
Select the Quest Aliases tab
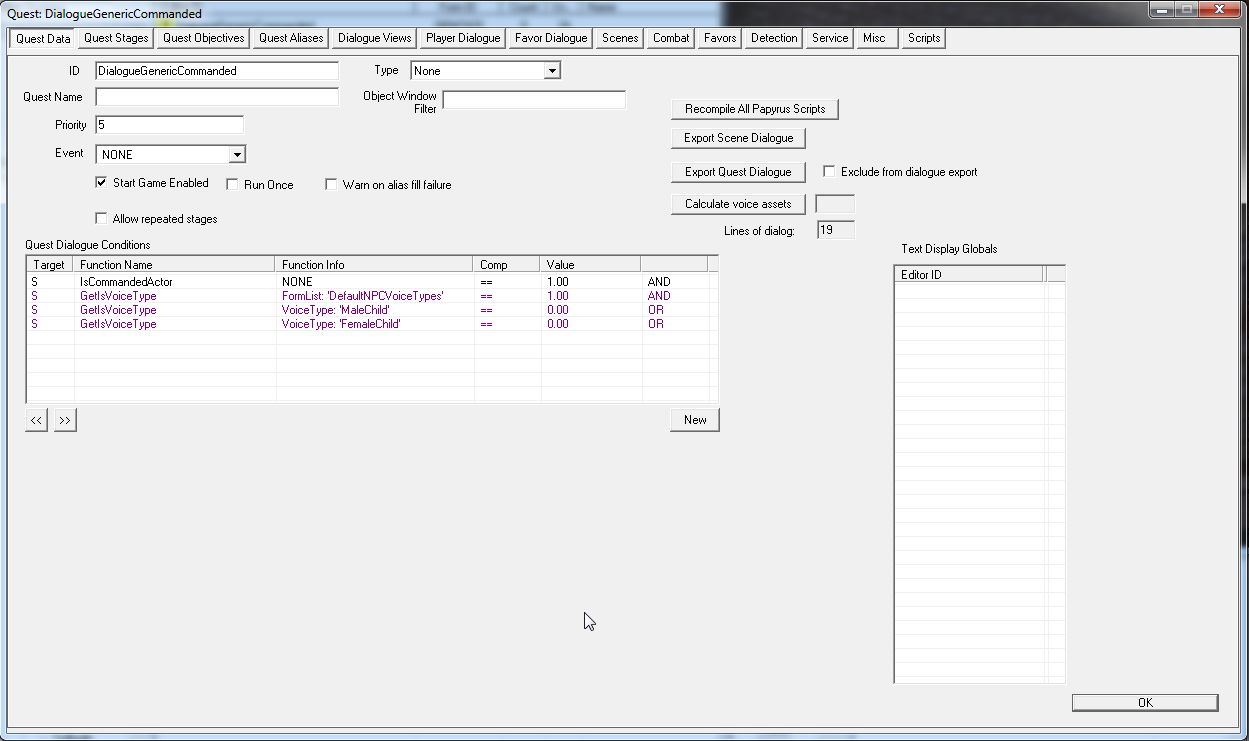point(291,38)
